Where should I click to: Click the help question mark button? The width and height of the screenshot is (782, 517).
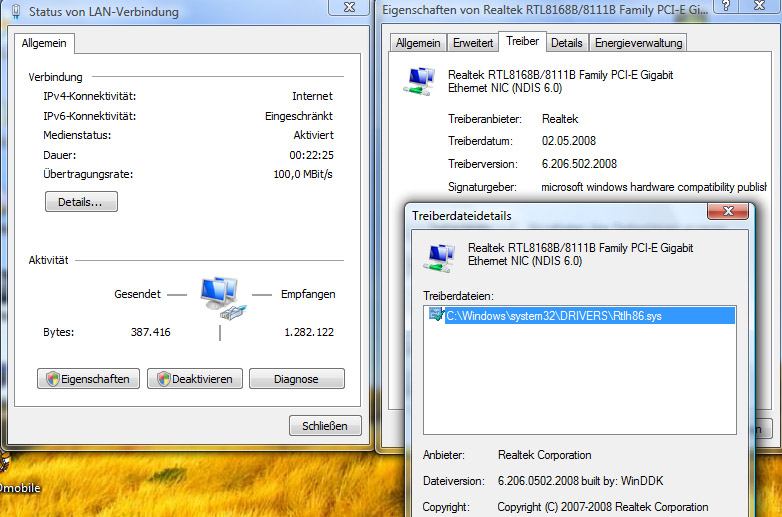click(726, 6)
